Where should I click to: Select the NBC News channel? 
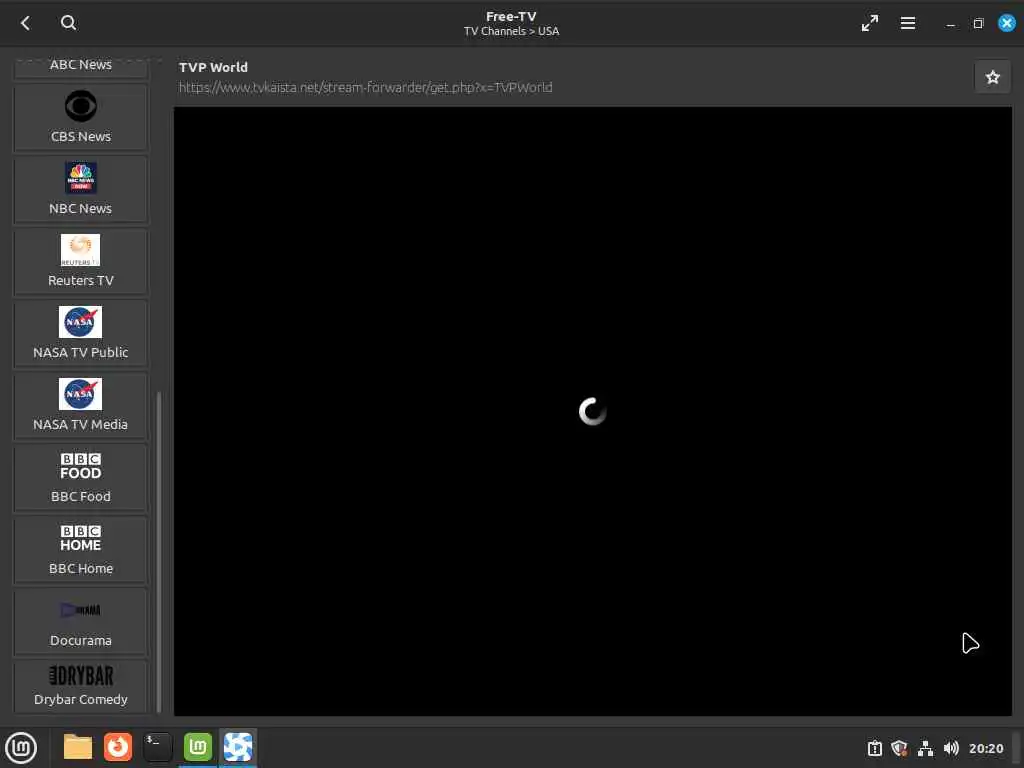tap(80, 189)
